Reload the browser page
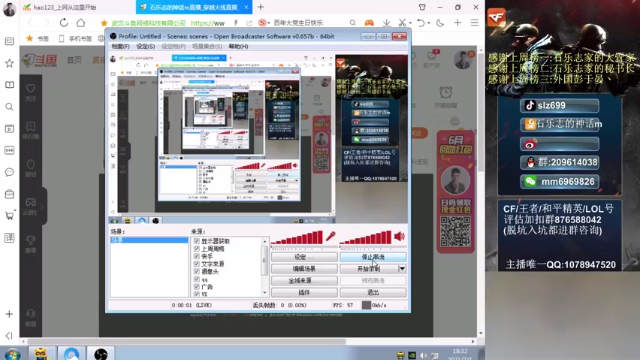The image size is (640, 360). tap(64, 23)
